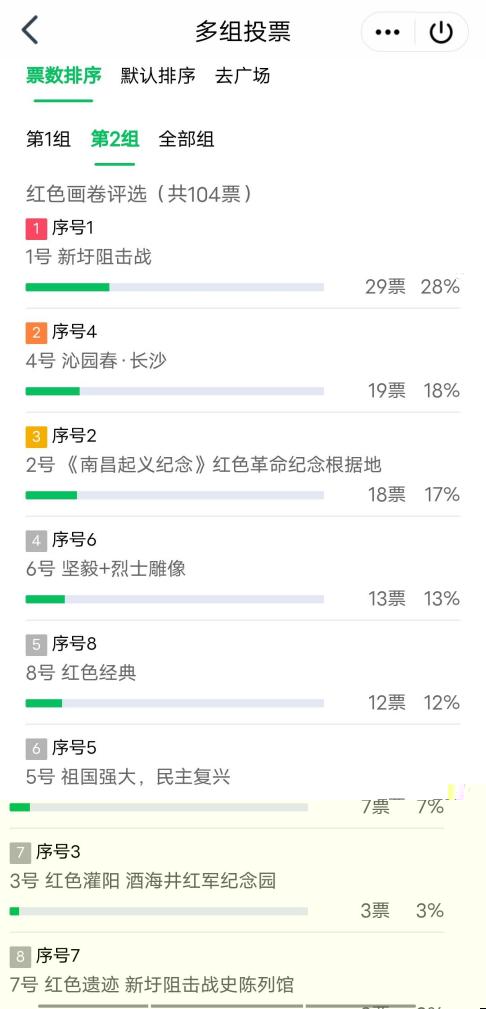Open the three-dots more menu

coord(388,32)
